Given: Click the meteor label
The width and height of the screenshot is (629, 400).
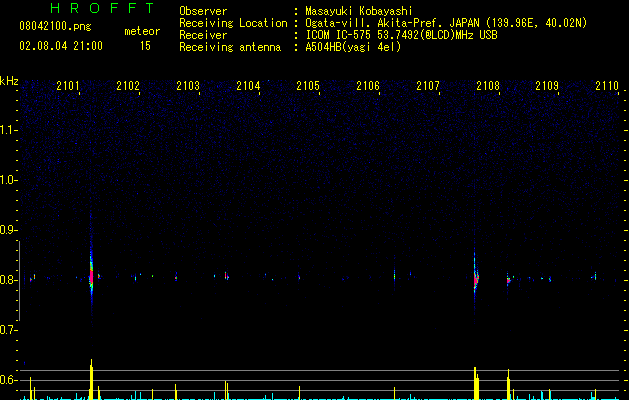Looking at the screenshot, I should pyautogui.click(x=142, y=31).
